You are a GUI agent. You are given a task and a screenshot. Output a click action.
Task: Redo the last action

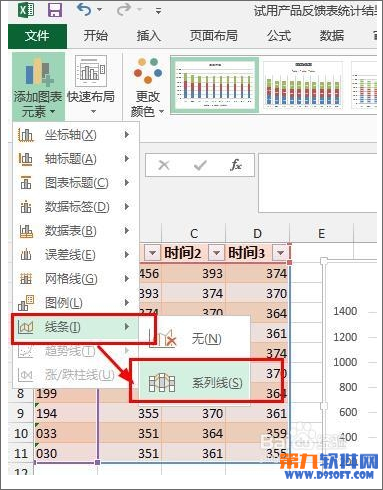123,10
